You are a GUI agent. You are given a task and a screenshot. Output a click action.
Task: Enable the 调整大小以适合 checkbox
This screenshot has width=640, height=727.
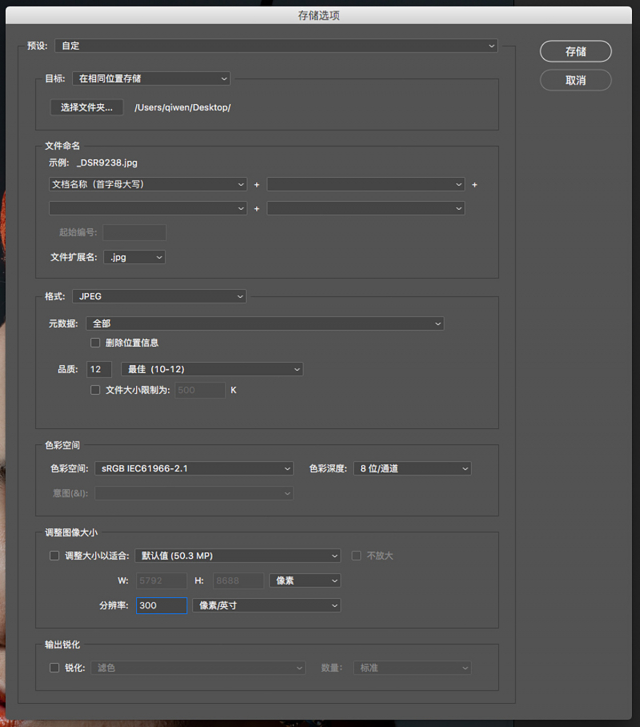click(x=54, y=555)
